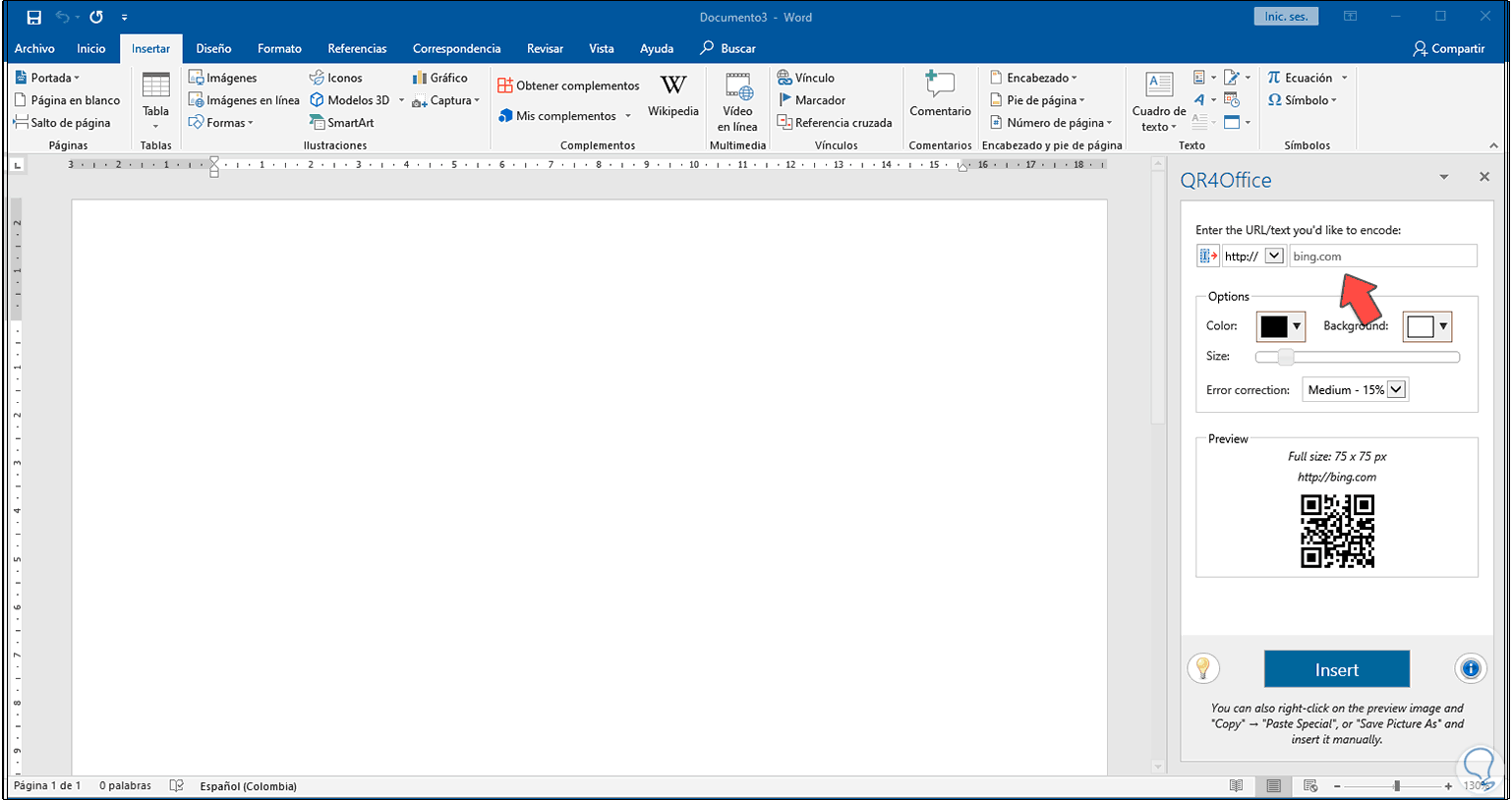Insert a hyperlink with Vínculo
This screenshot has width=1512, height=800.
(x=806, y=78)
